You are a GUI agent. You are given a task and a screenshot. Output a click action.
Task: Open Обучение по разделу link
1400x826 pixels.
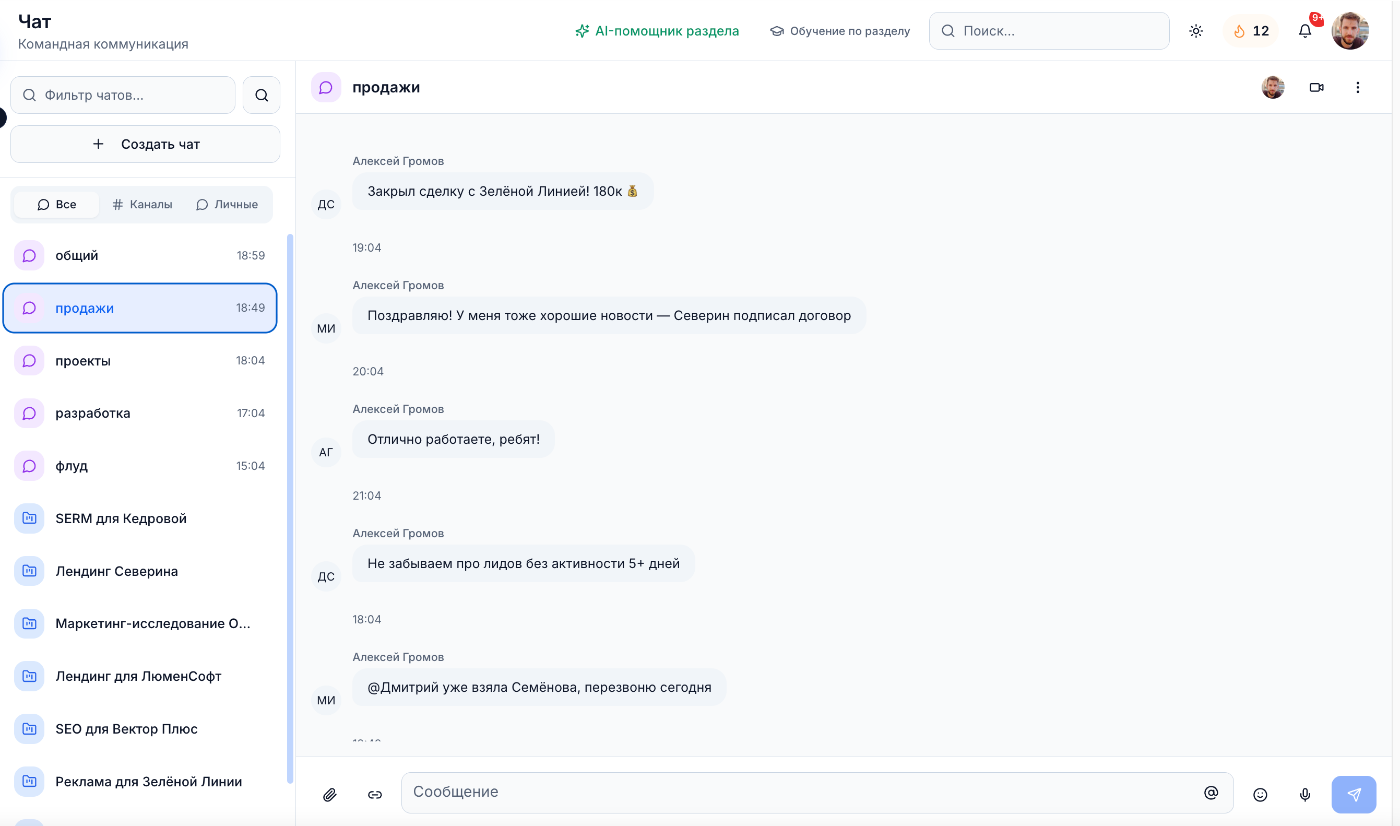coord(840,31)
